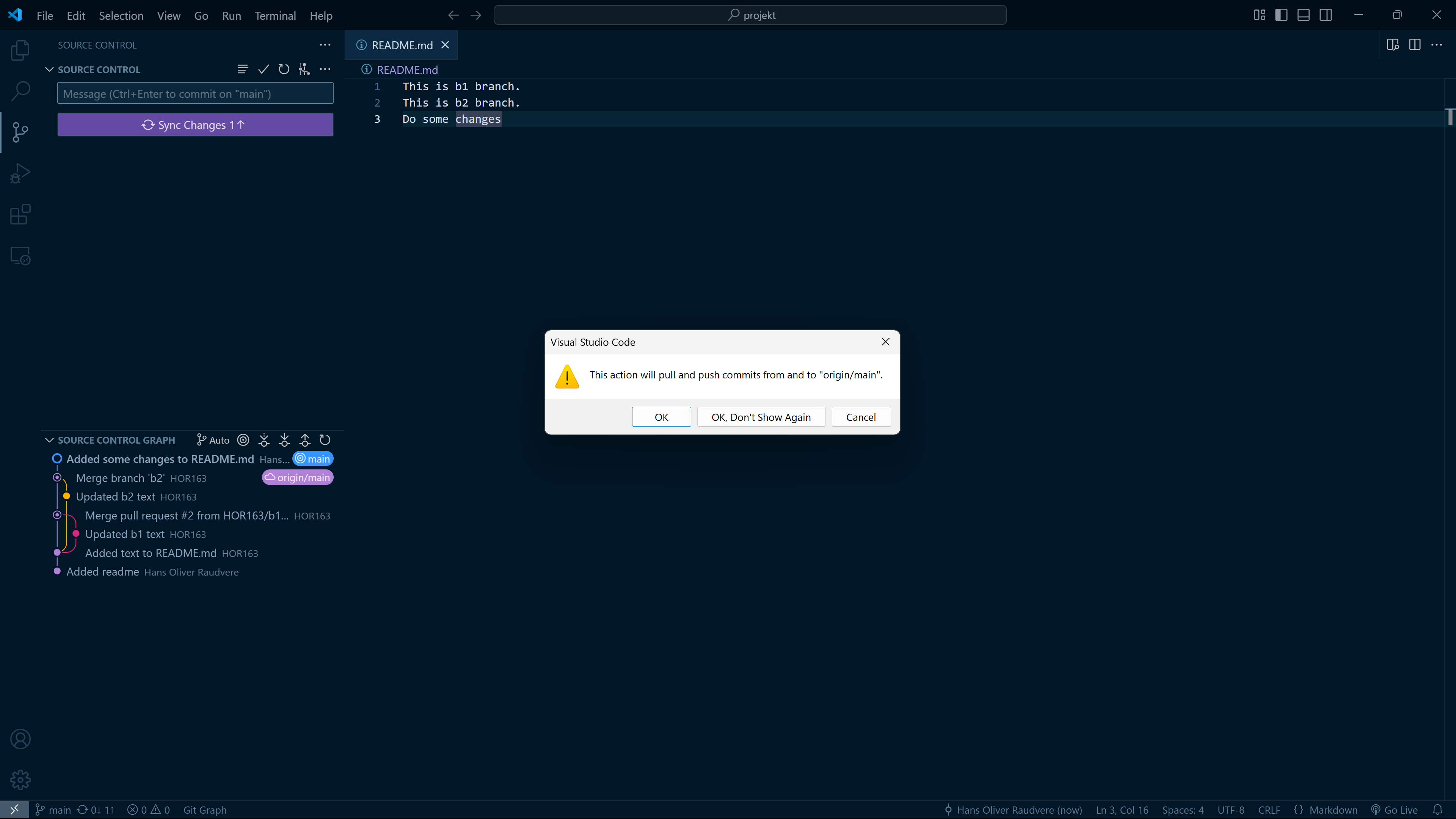
Task: Click the Pull icon in graph toolbar
Action: [x=284, y=440]
